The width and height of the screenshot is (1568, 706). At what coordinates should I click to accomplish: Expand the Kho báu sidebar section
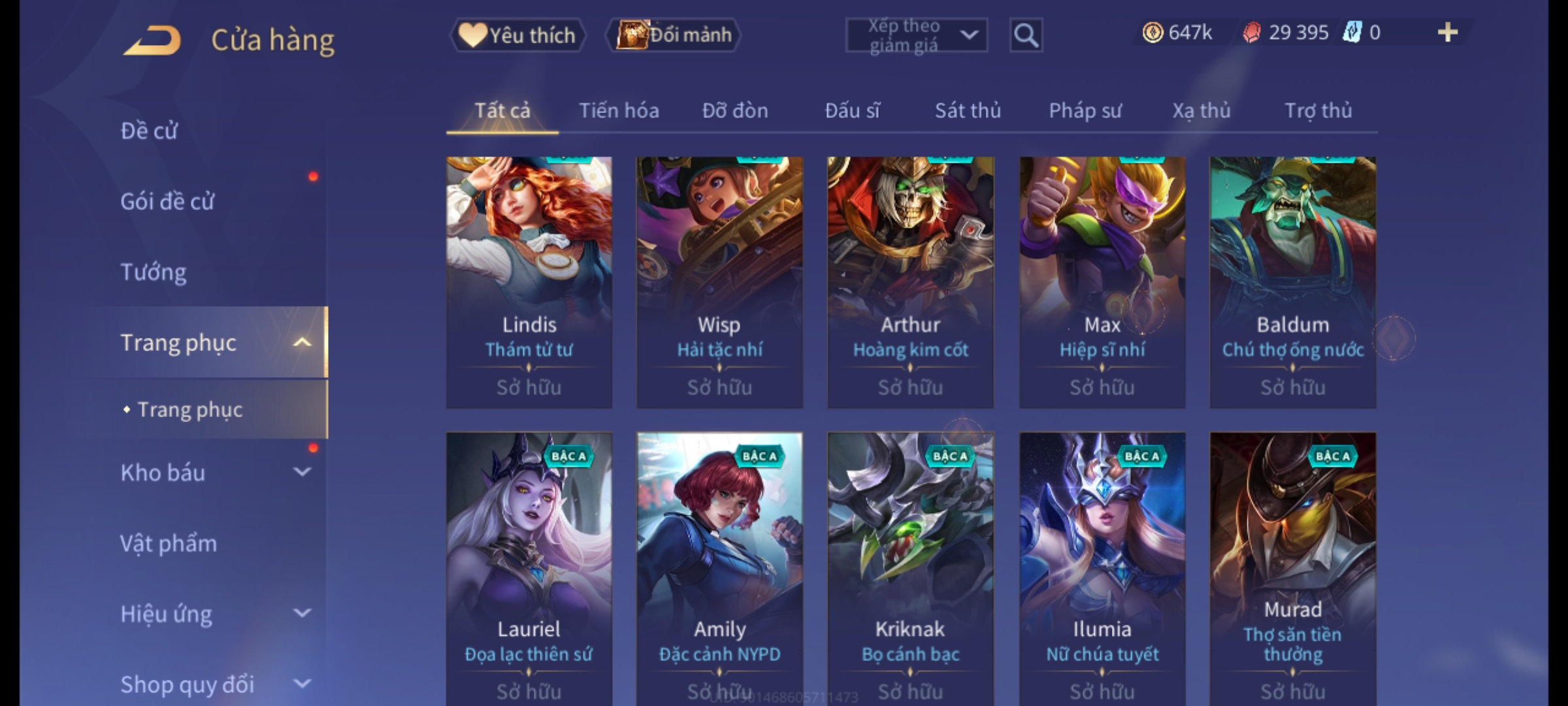302,472
